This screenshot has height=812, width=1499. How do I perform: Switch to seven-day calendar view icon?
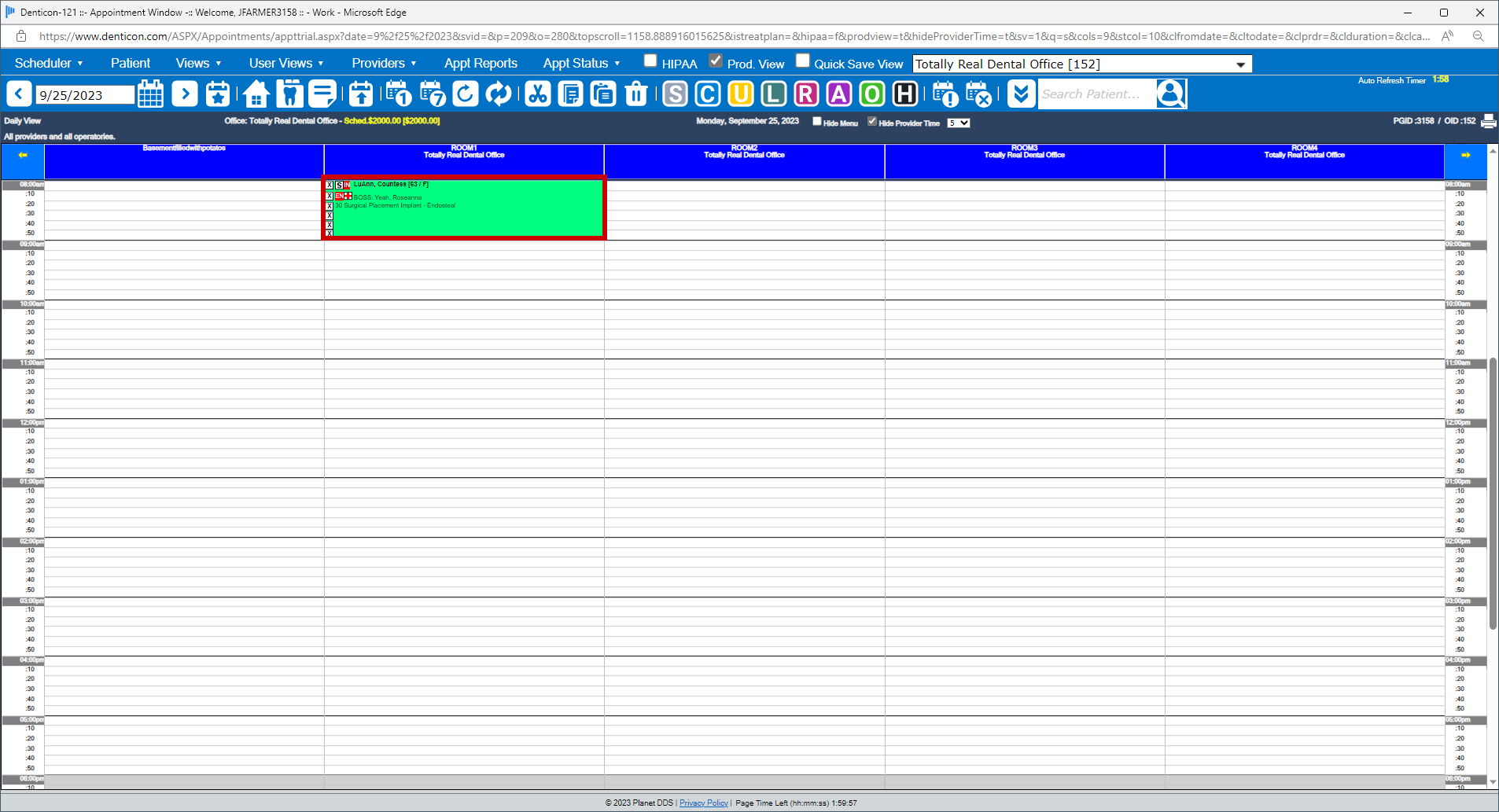433,94
